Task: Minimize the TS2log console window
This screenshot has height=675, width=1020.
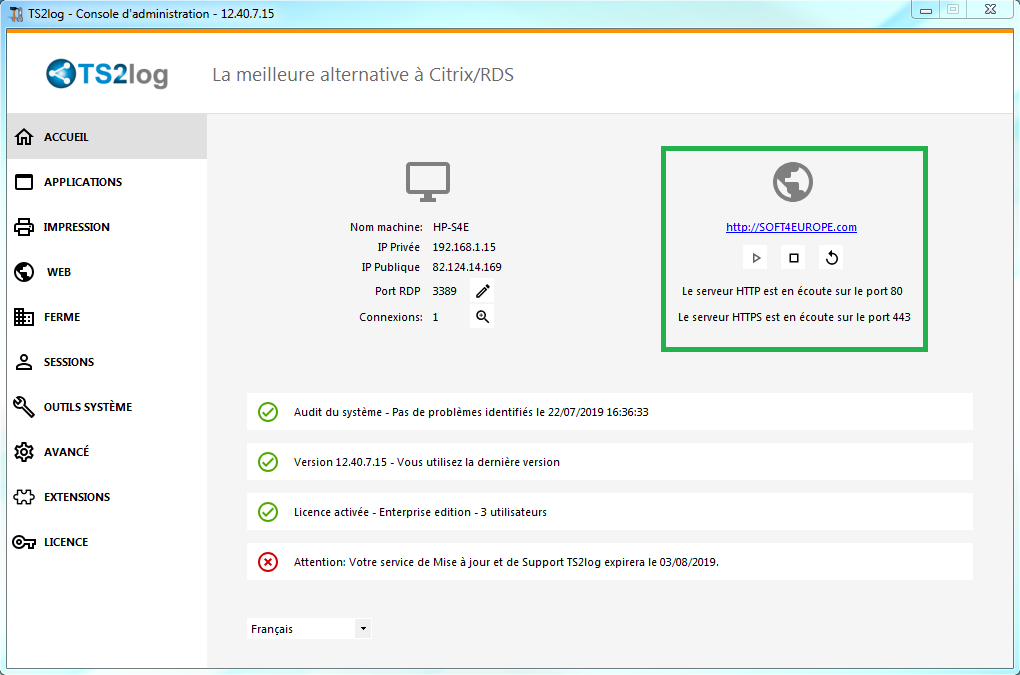Action: click(926, 10)
